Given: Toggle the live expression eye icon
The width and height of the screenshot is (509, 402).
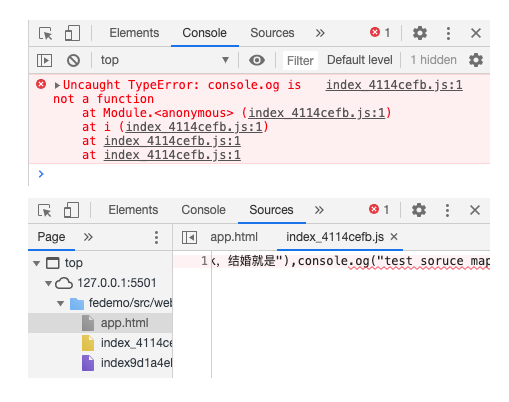Looking at the screenshot, I should click(257, 60).
